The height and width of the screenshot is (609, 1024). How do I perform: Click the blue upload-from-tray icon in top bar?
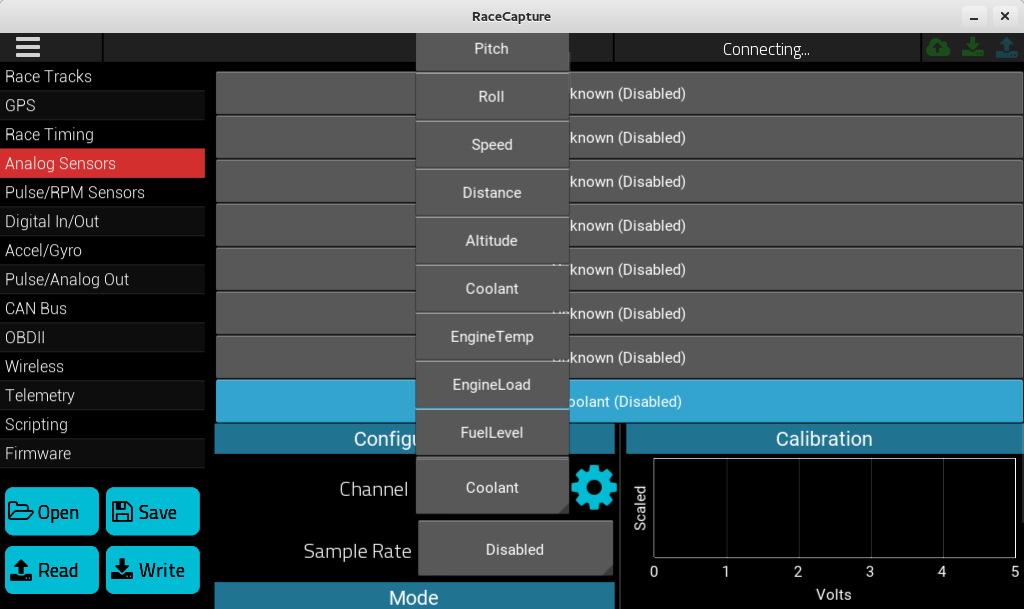pos(1006,48)
